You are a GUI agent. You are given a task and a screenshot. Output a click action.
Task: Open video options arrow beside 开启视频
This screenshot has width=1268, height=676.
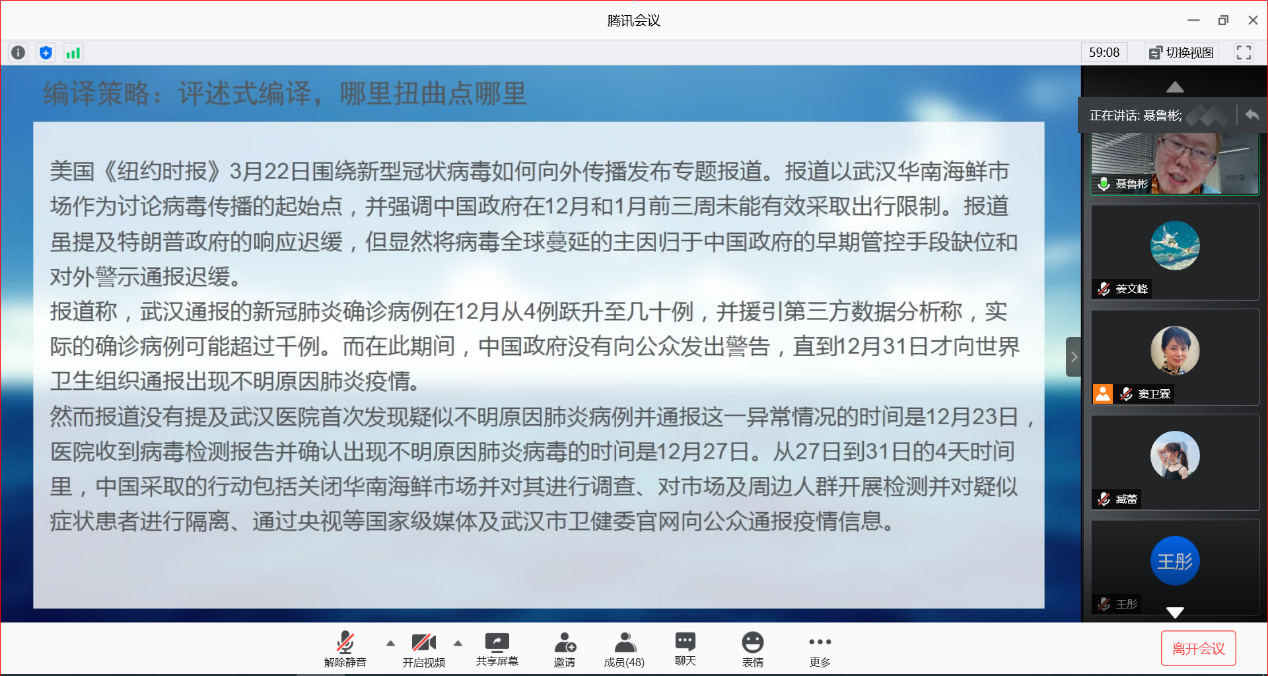[458, 643]
